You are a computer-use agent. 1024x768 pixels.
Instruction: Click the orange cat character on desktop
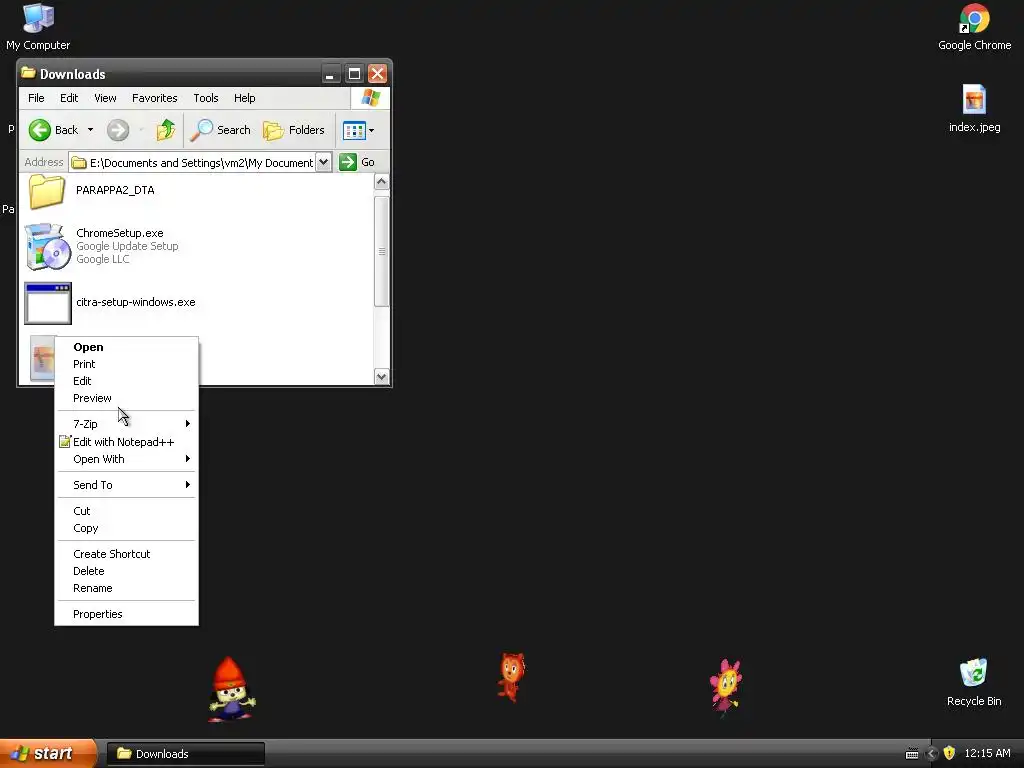pos(511,677)
